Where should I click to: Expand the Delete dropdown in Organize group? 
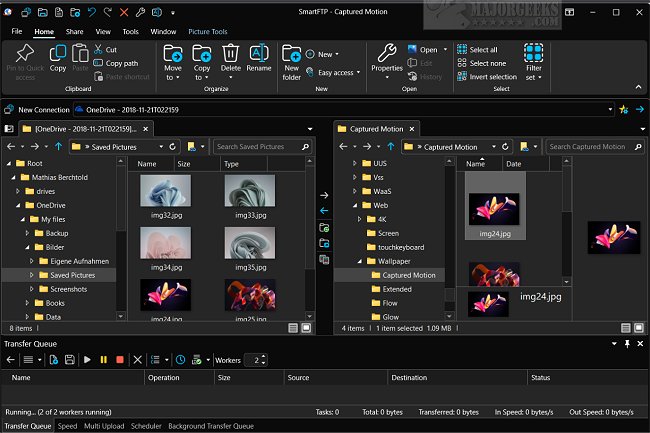(x=231, y=77)
